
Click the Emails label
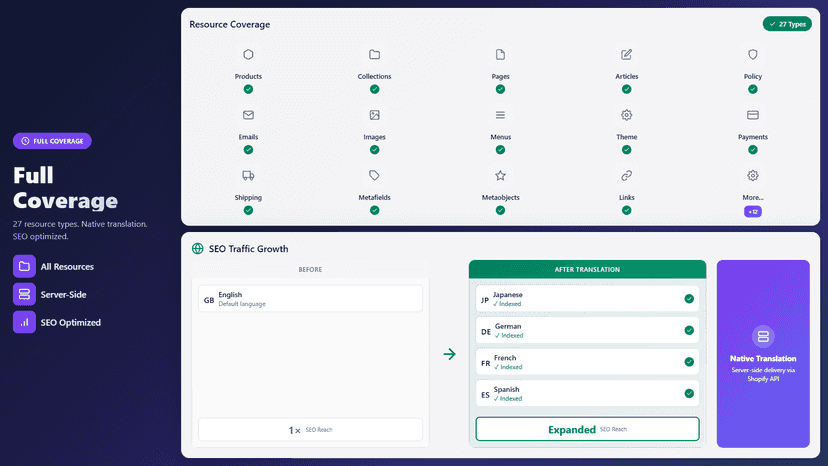point(248,137)
